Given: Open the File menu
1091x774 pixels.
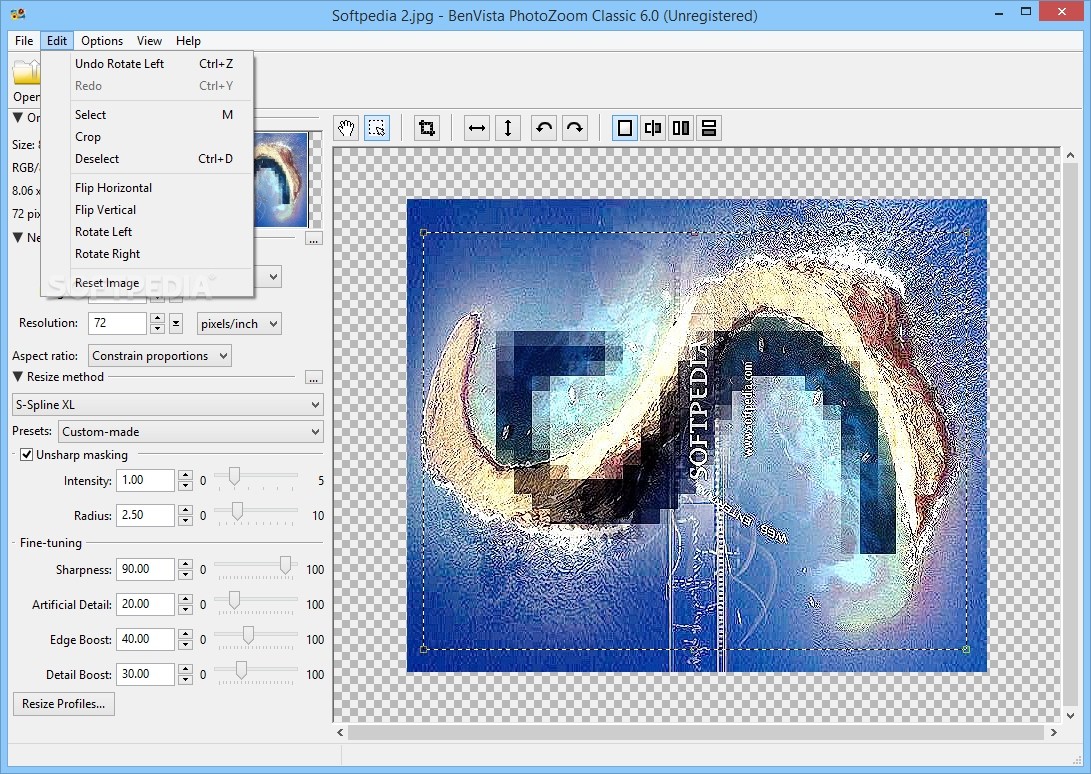Looking at the screenshot, I should (24, 40).
